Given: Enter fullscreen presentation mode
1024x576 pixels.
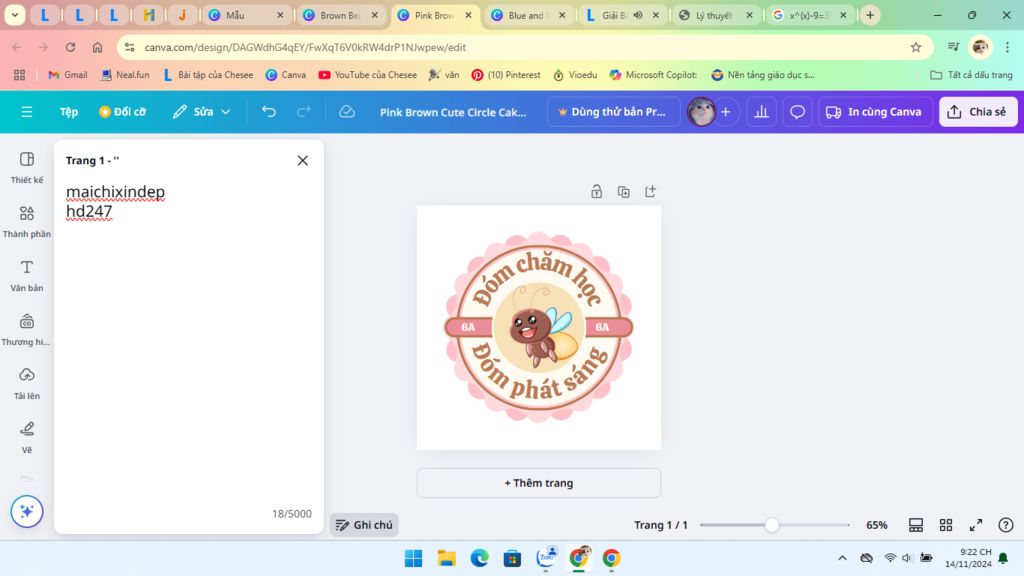Looking at the screenshot, I should click(x=976, y=525).
